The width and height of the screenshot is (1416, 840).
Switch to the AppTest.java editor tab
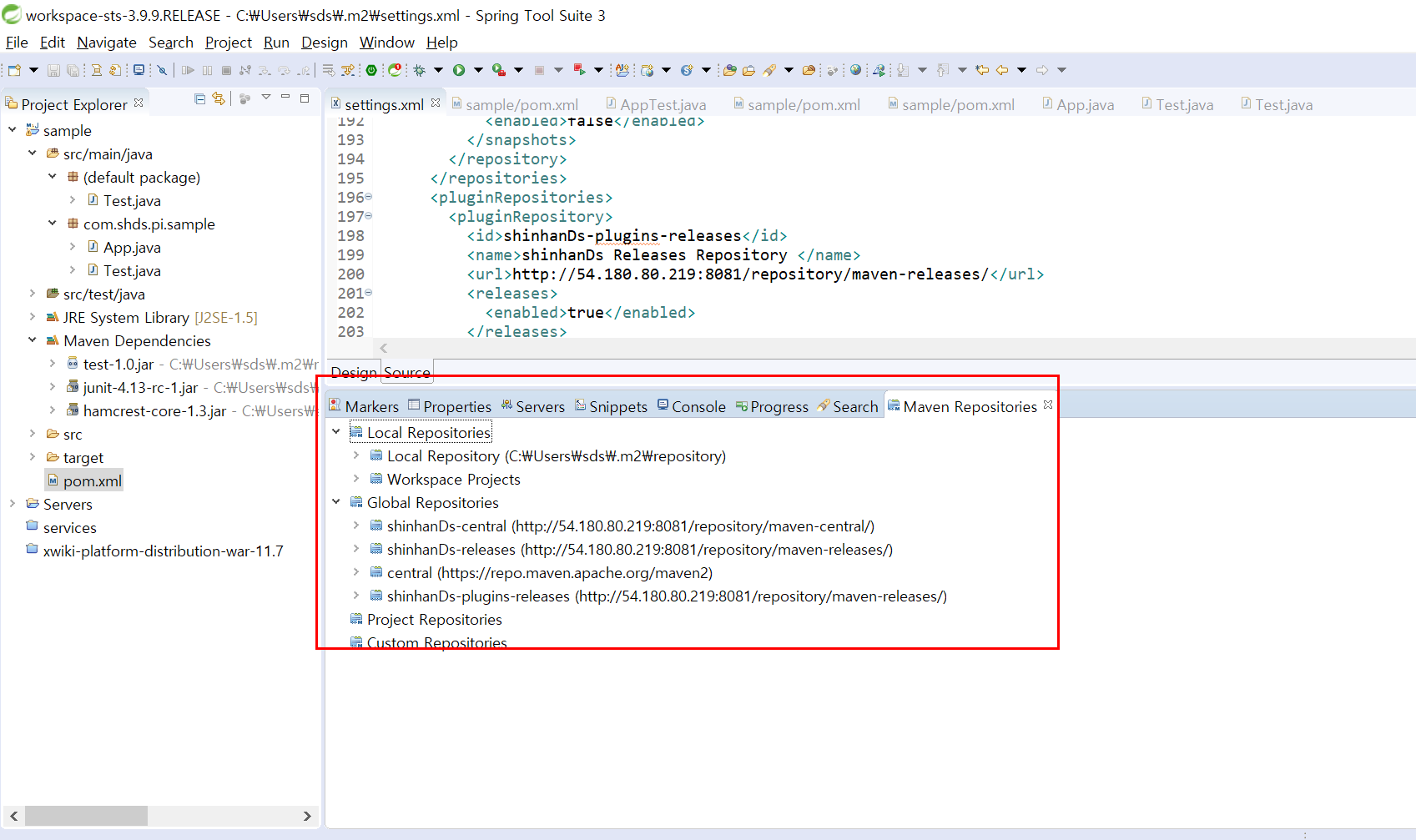pos(656,104)
